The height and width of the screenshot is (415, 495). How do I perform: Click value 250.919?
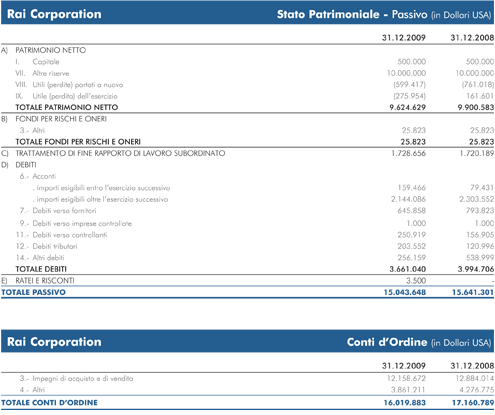412,235
